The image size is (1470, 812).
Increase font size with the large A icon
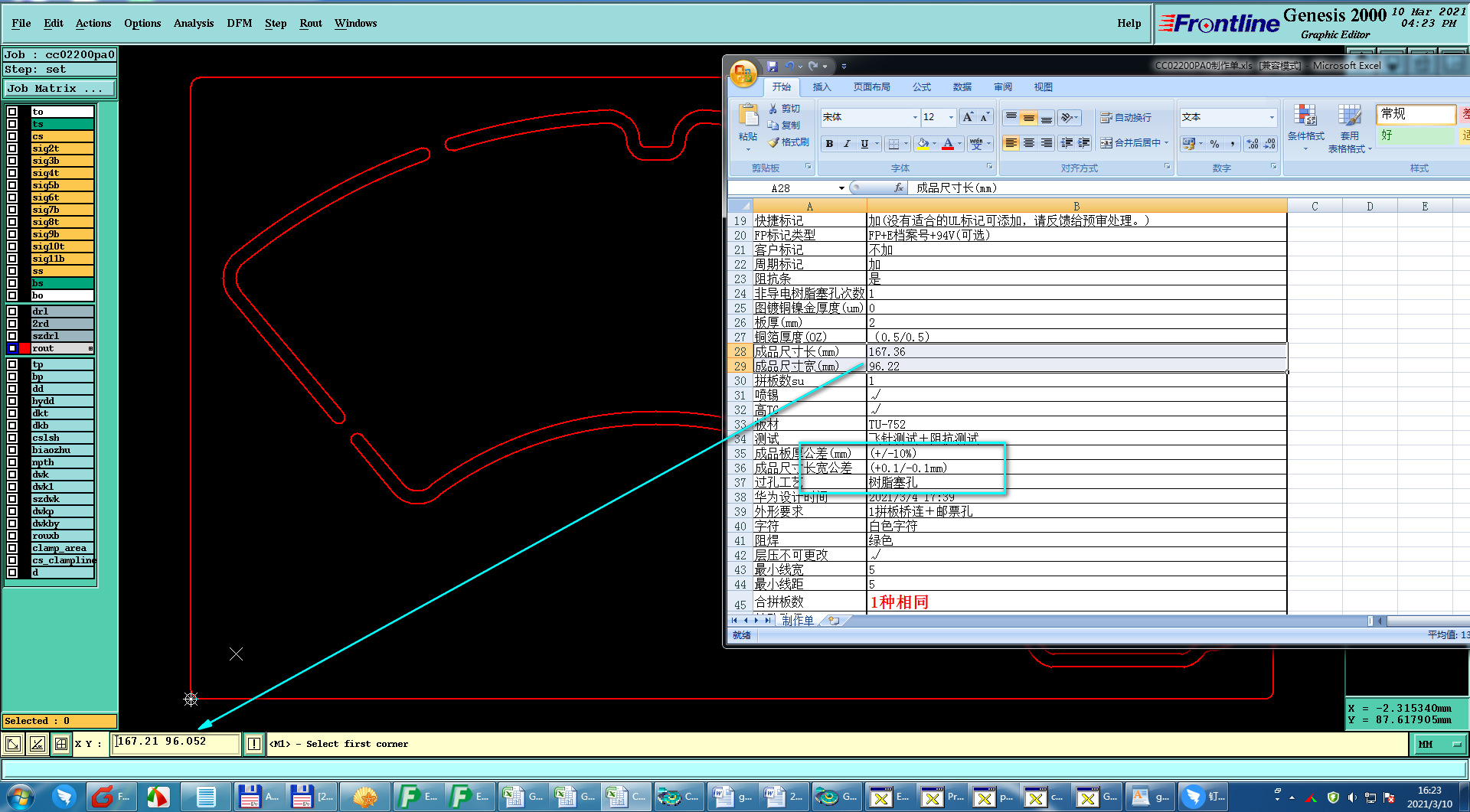coord(968,117)
